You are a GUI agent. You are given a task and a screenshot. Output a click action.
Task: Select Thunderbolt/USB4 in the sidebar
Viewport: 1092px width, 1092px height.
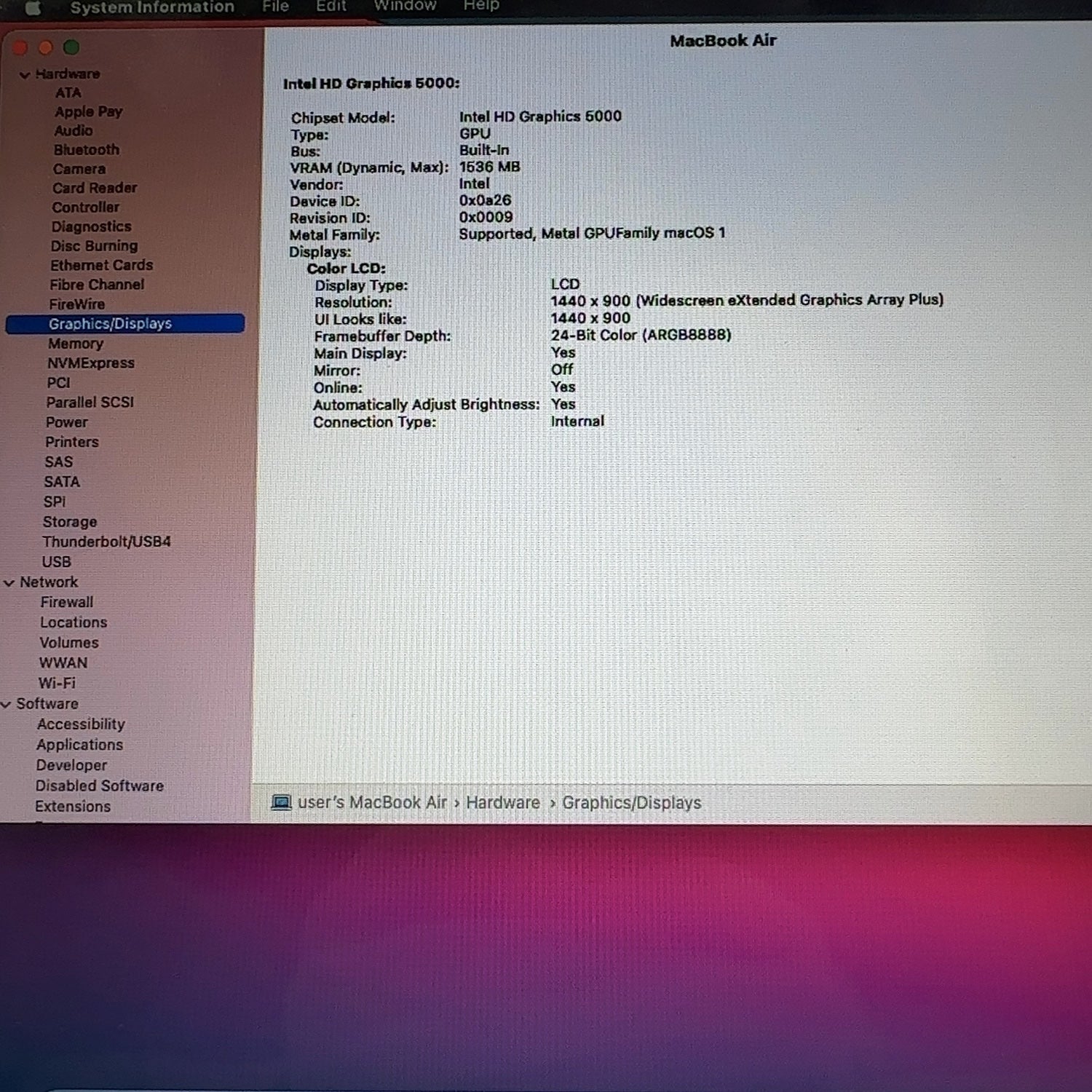click(x=106, y=542)
